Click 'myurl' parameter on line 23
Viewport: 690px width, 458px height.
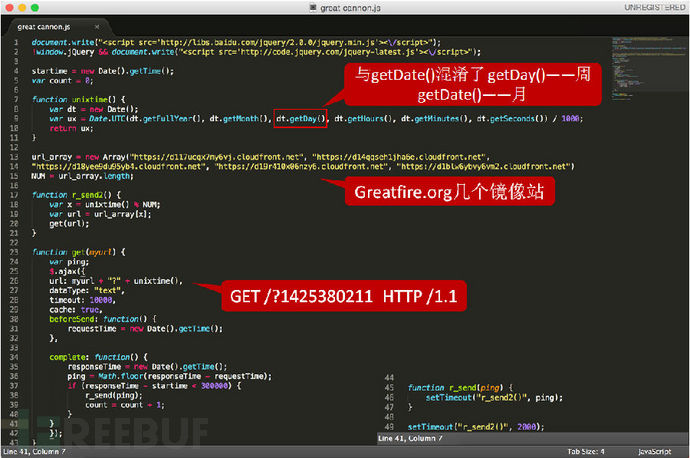[100, 252]
